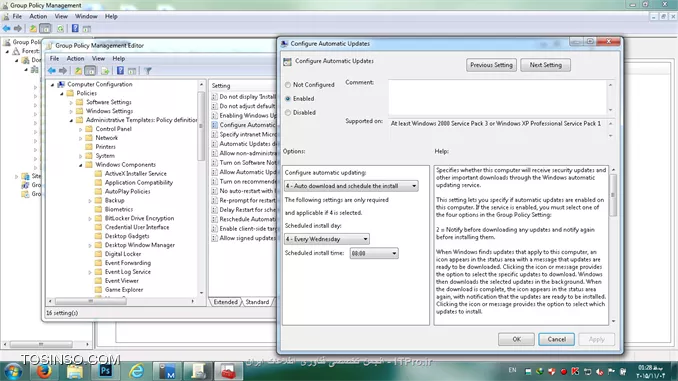
Task: Collapse Windows Components tree node
Action: tap(81, 165)
